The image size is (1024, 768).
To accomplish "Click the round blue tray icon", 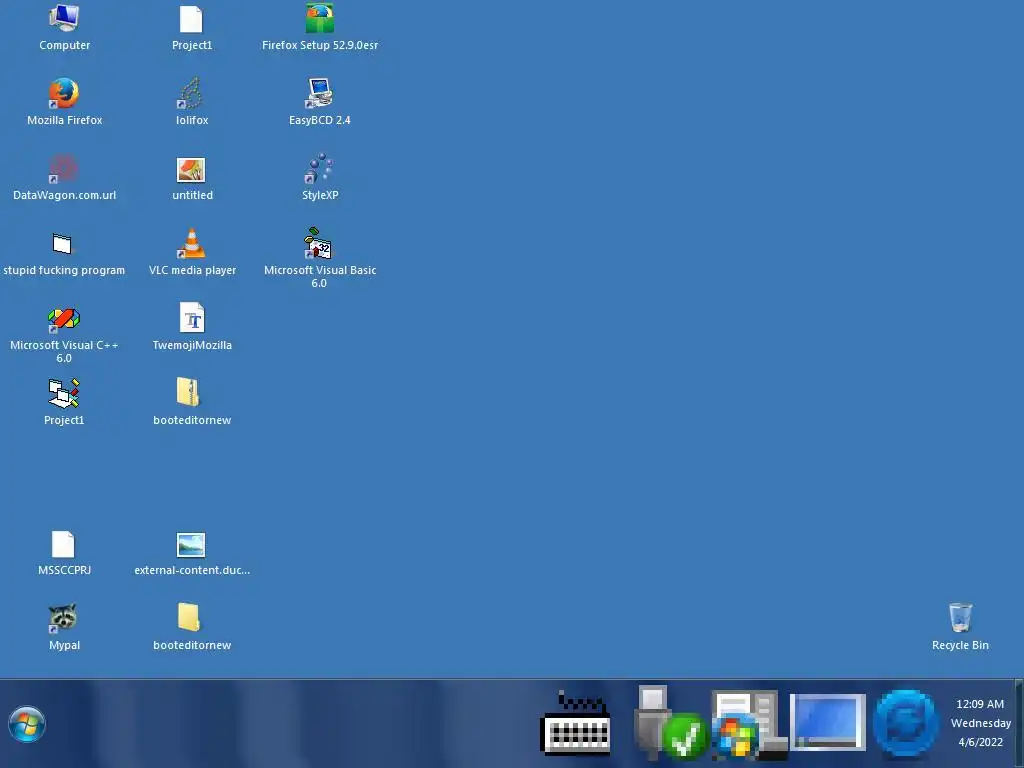I will pyautogui.click(x=904, y=724).
